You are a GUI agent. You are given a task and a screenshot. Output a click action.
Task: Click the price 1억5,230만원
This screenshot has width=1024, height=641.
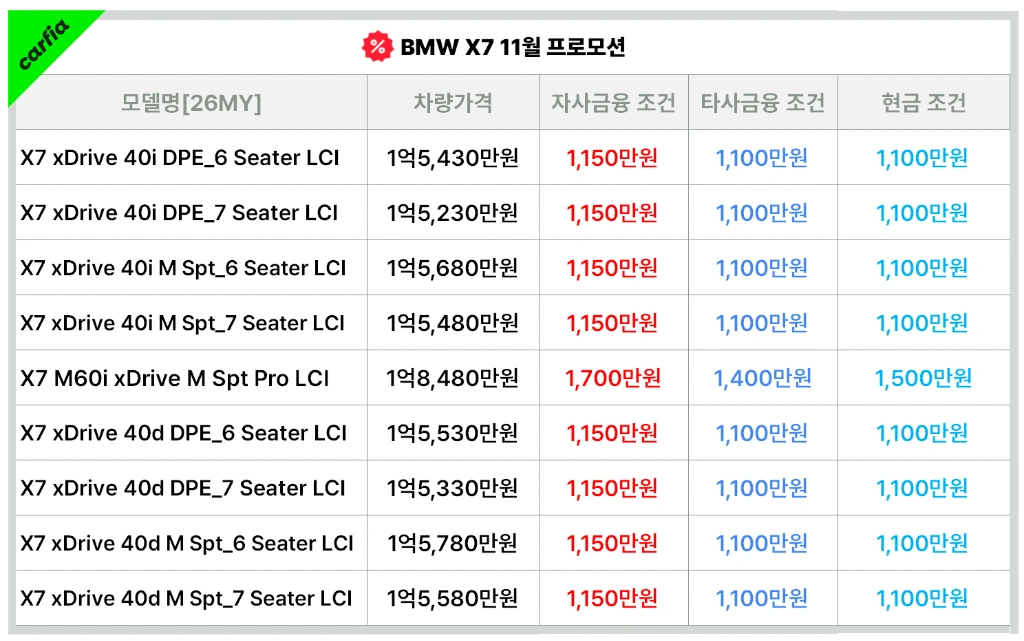(x=453, y=213)
